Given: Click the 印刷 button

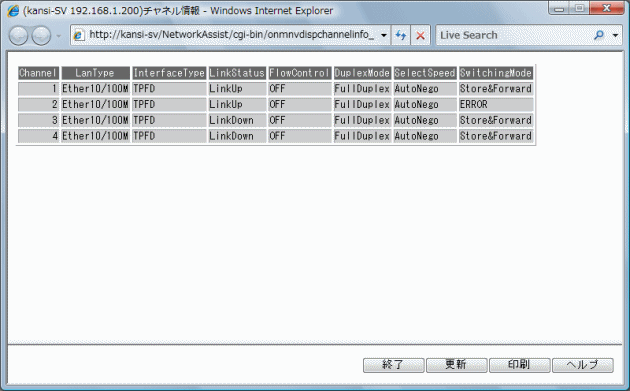Looking at the screenshot, I should (520, 365).
